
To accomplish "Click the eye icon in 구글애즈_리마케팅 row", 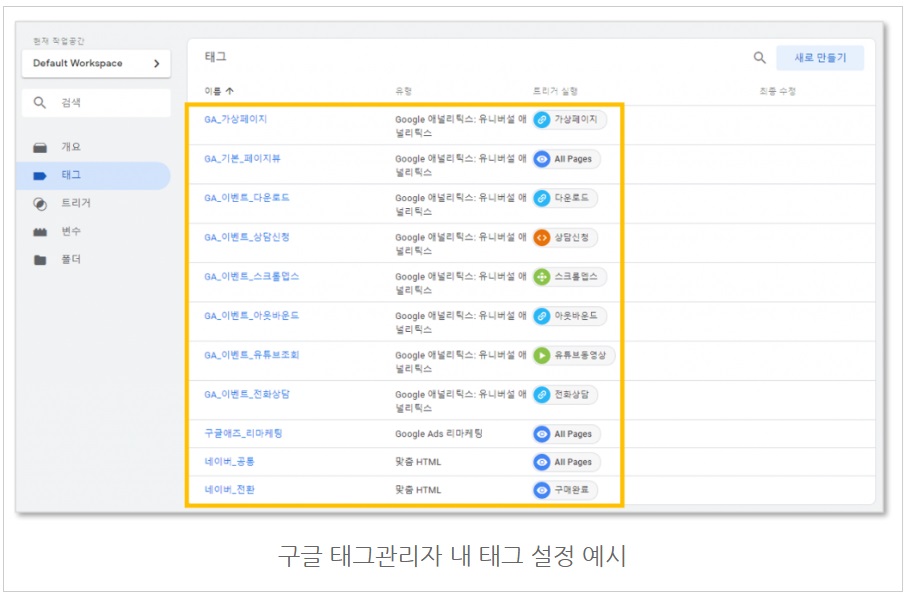I will (x=541, y=434).
